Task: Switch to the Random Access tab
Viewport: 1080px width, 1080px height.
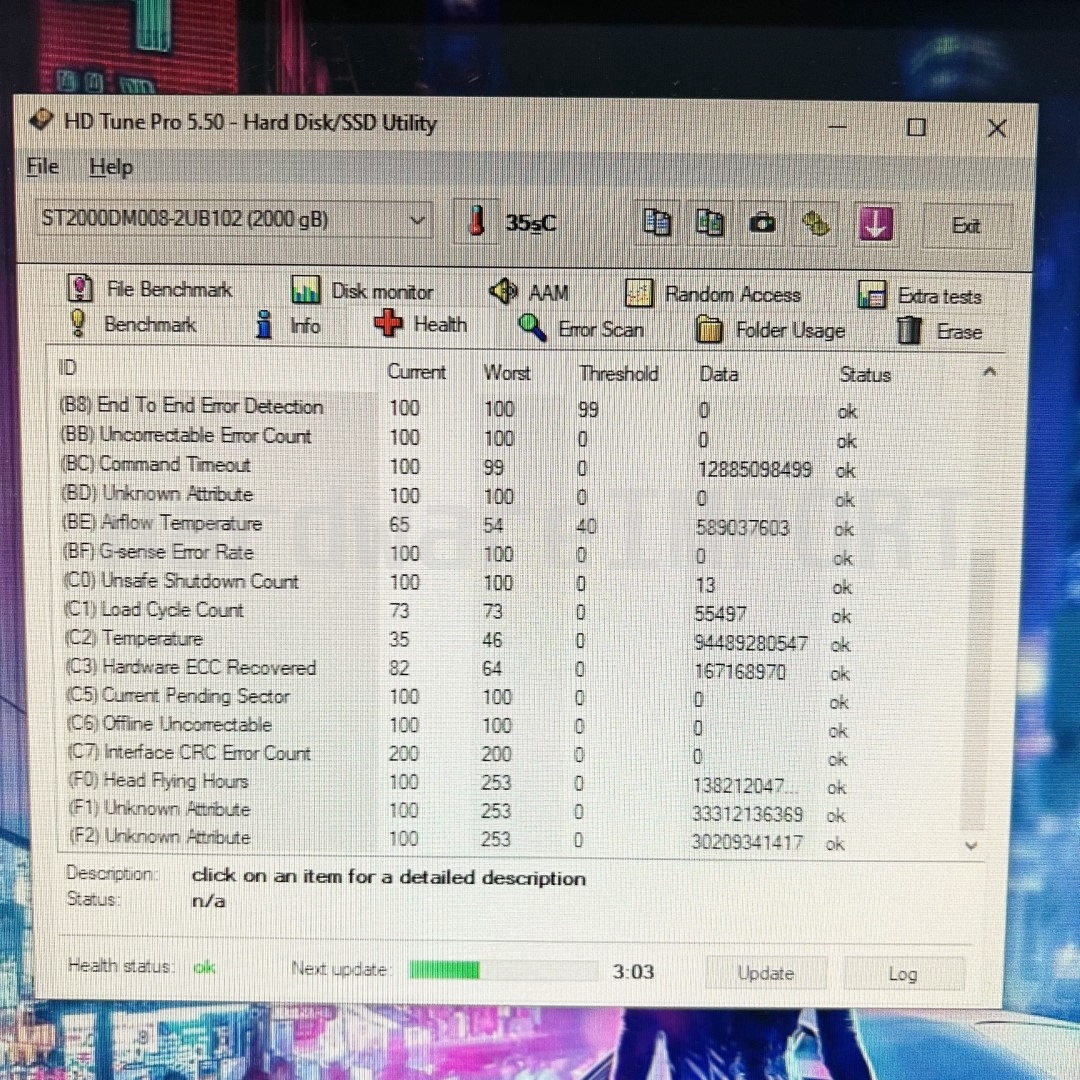Action: pyautogui.click(x=713, y=294)
